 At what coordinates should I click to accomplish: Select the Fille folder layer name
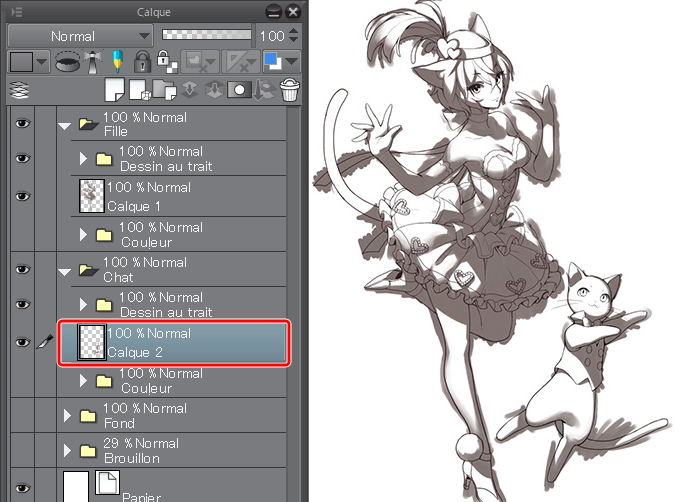[x=115, y=131]
